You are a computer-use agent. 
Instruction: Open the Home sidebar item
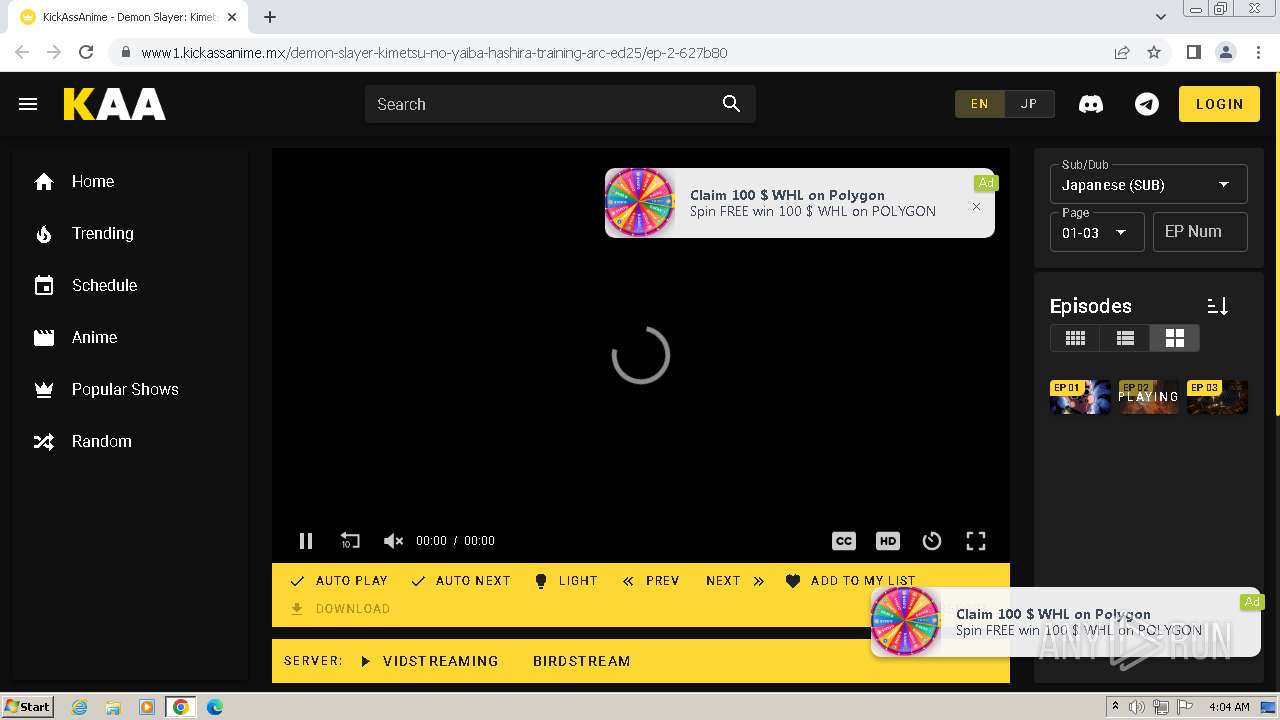[130, 181]
